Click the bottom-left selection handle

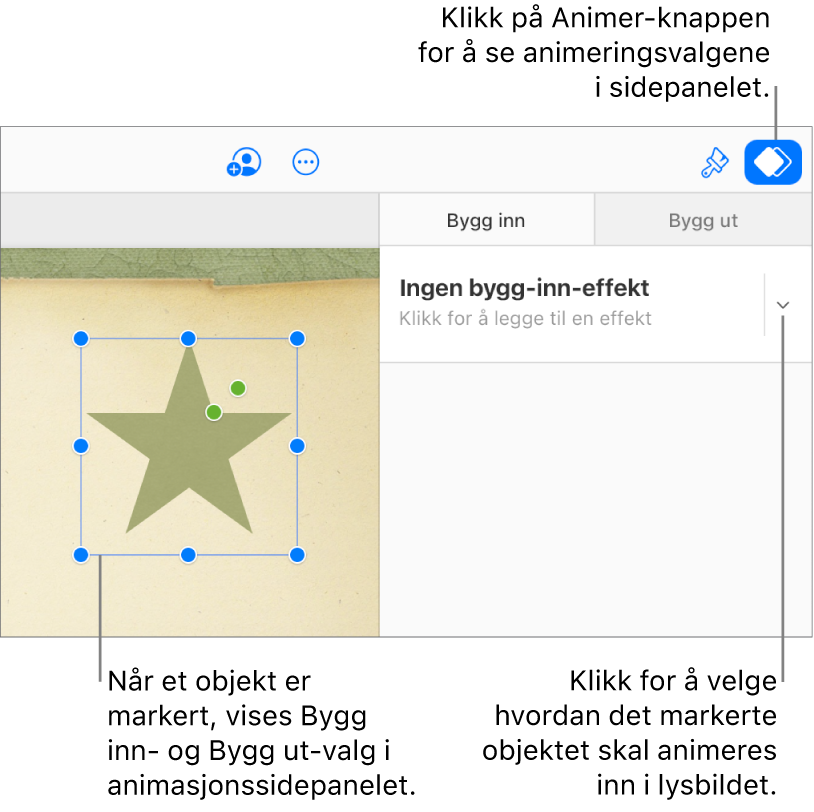(x=82, y=555)
